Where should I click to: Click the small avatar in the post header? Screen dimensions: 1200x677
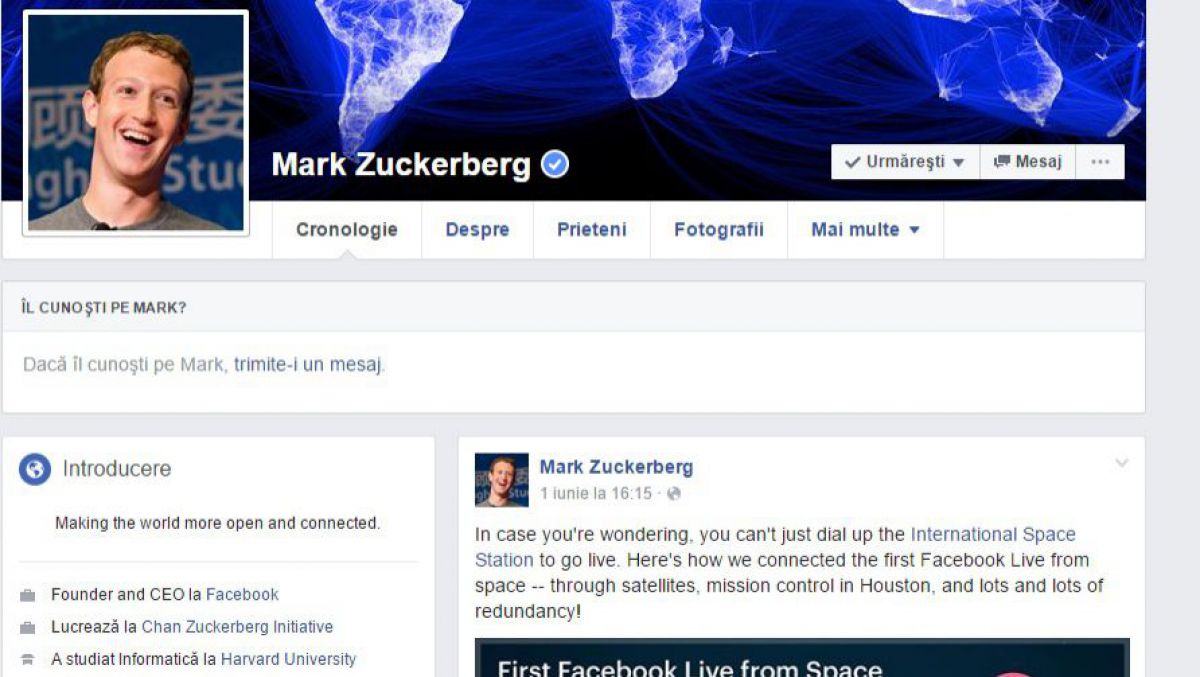click(x=502, y=480)
